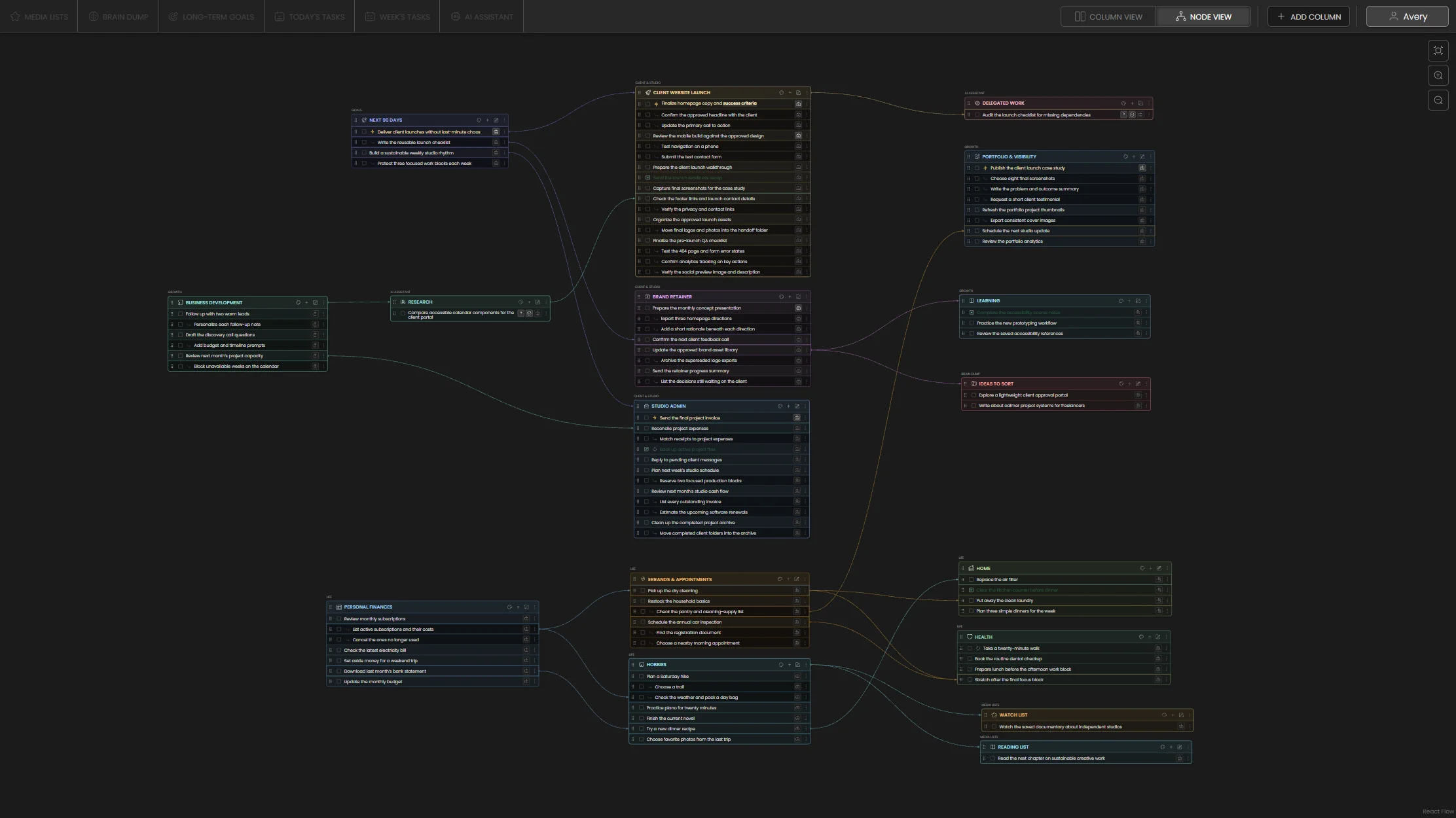The height and width of the screenshot is (818, 1456).
Task: Open the row menu for Update the monthly budget
Action: [534, 682]
